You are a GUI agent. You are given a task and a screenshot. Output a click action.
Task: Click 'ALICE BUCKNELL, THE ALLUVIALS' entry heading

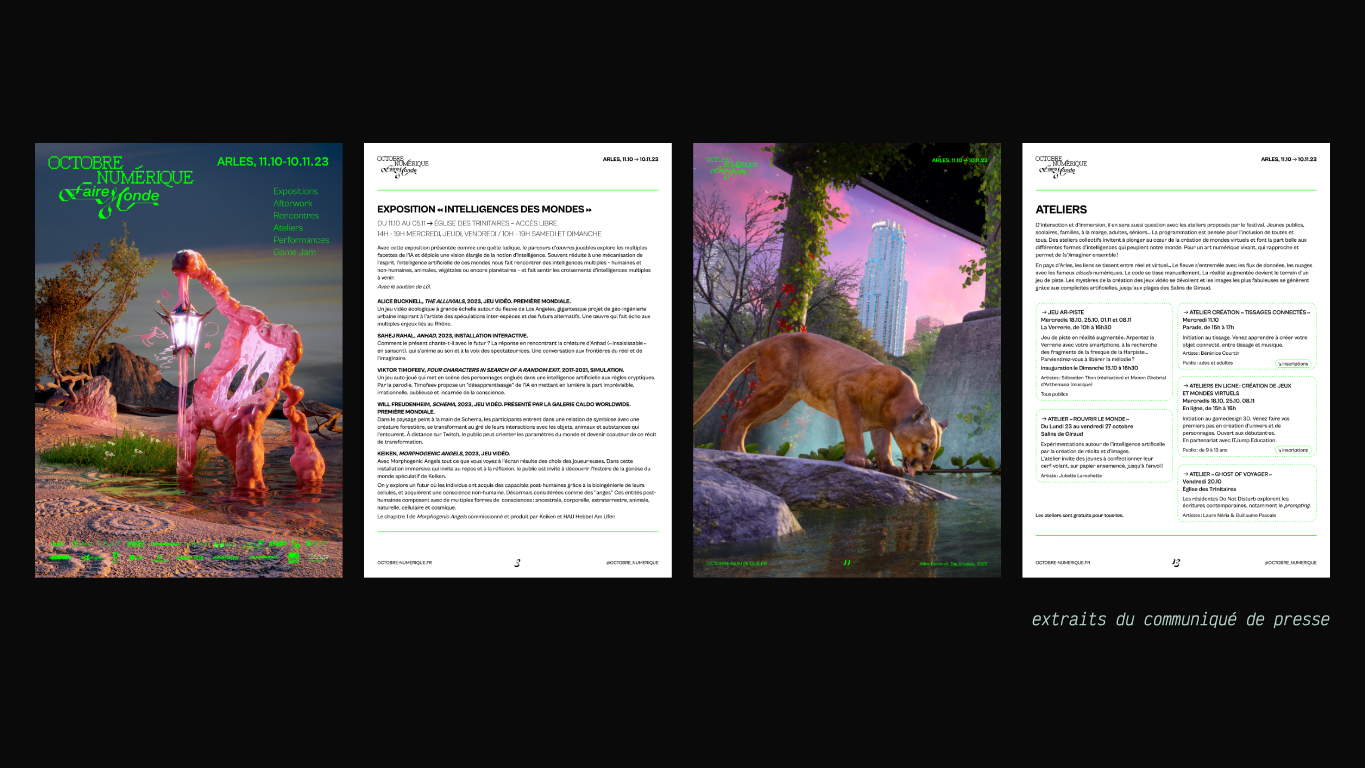(474, 301)
